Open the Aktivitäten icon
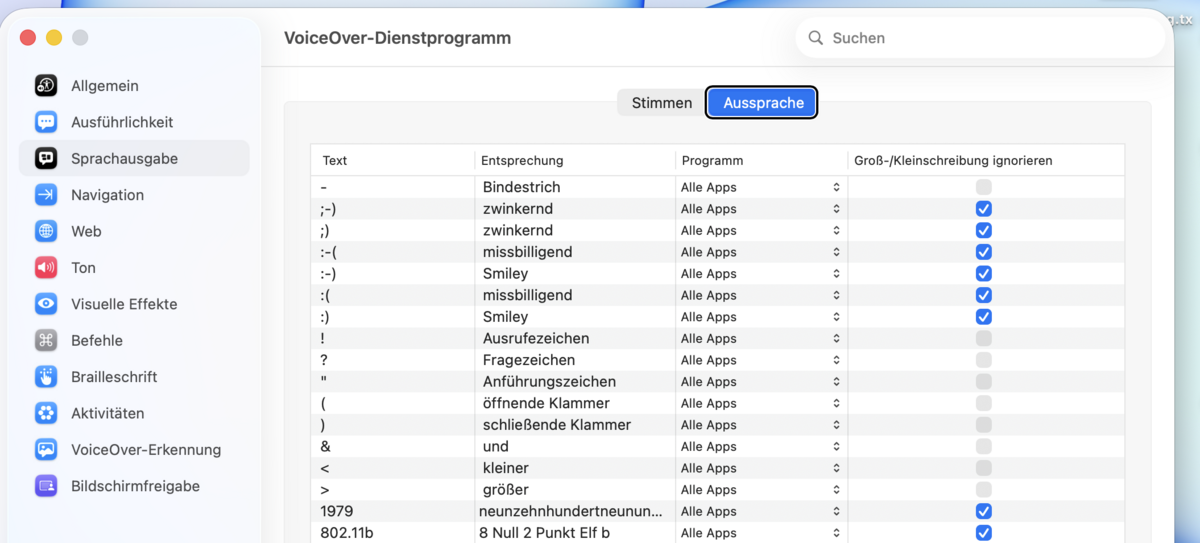Image resolution: width=1200 pixels, height=543 pixels. pyautogui.click(x=46, y=413)
